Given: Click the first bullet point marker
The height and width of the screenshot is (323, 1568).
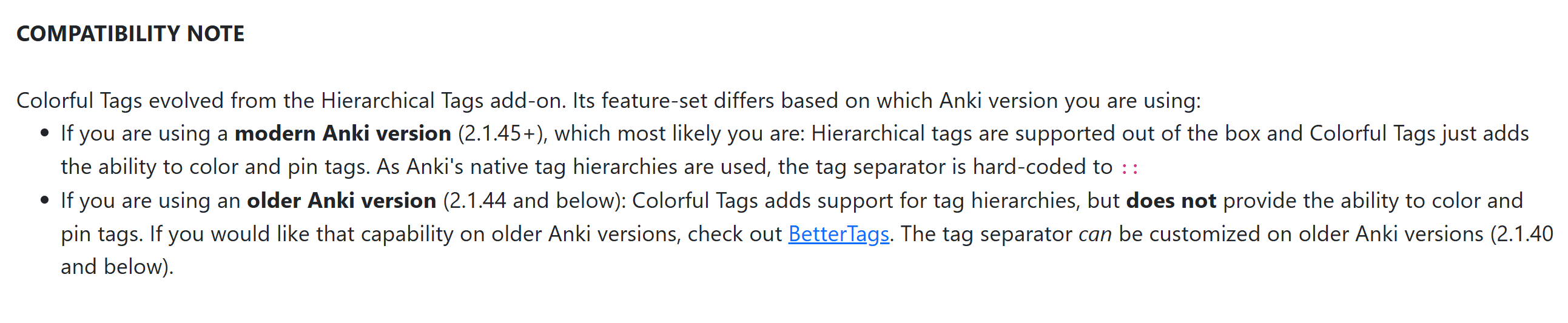Looking at the screenshot, I should tap(44, 134).
